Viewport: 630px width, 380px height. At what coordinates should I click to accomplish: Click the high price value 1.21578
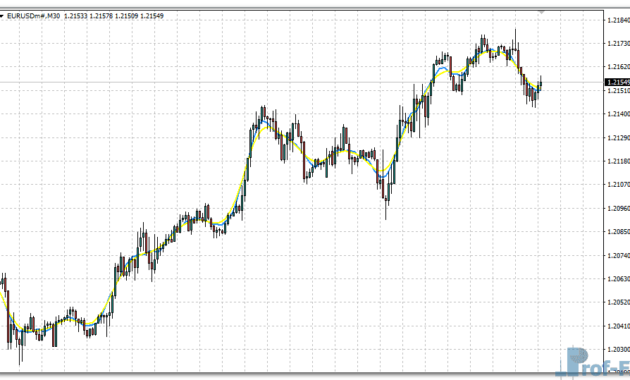[x=101, y=16]
